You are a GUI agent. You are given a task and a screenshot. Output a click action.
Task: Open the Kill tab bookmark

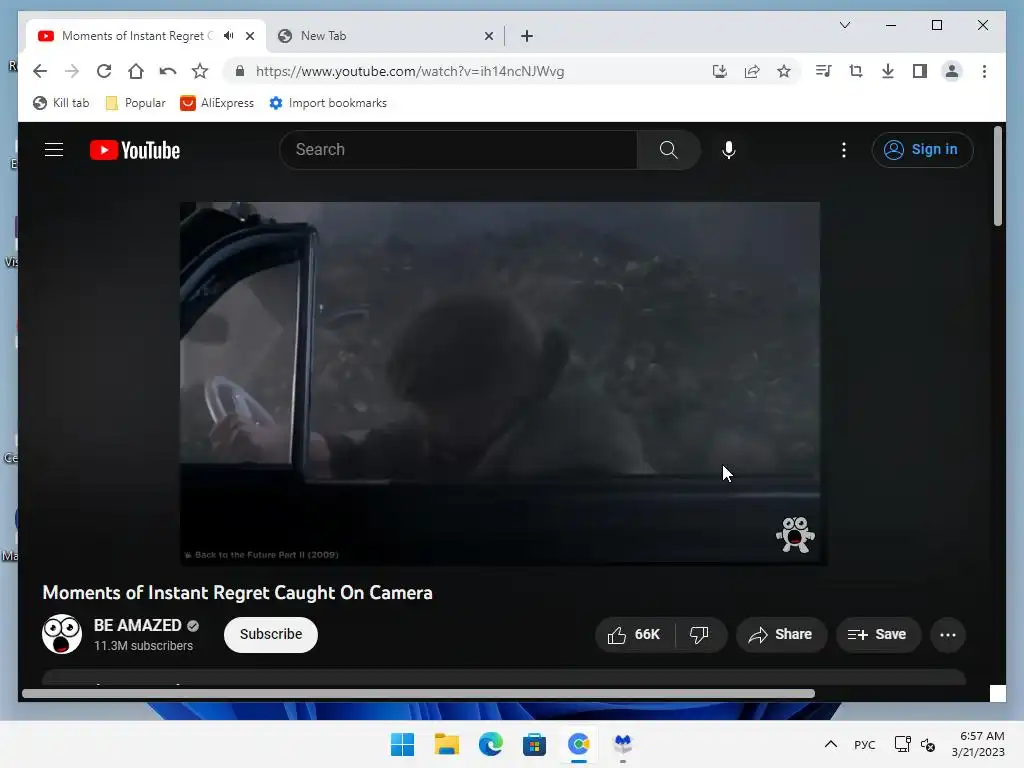tap(61, 103)
